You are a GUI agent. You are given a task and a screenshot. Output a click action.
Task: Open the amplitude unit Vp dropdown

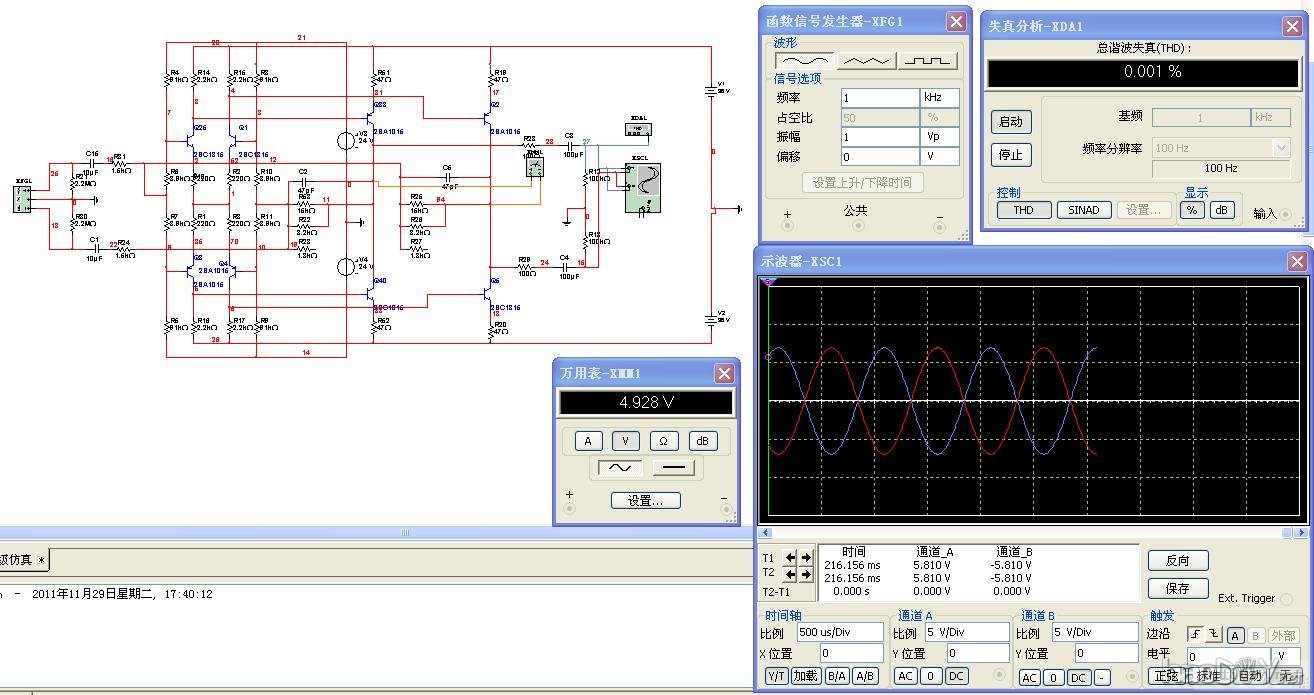click(x=940, y=137)
